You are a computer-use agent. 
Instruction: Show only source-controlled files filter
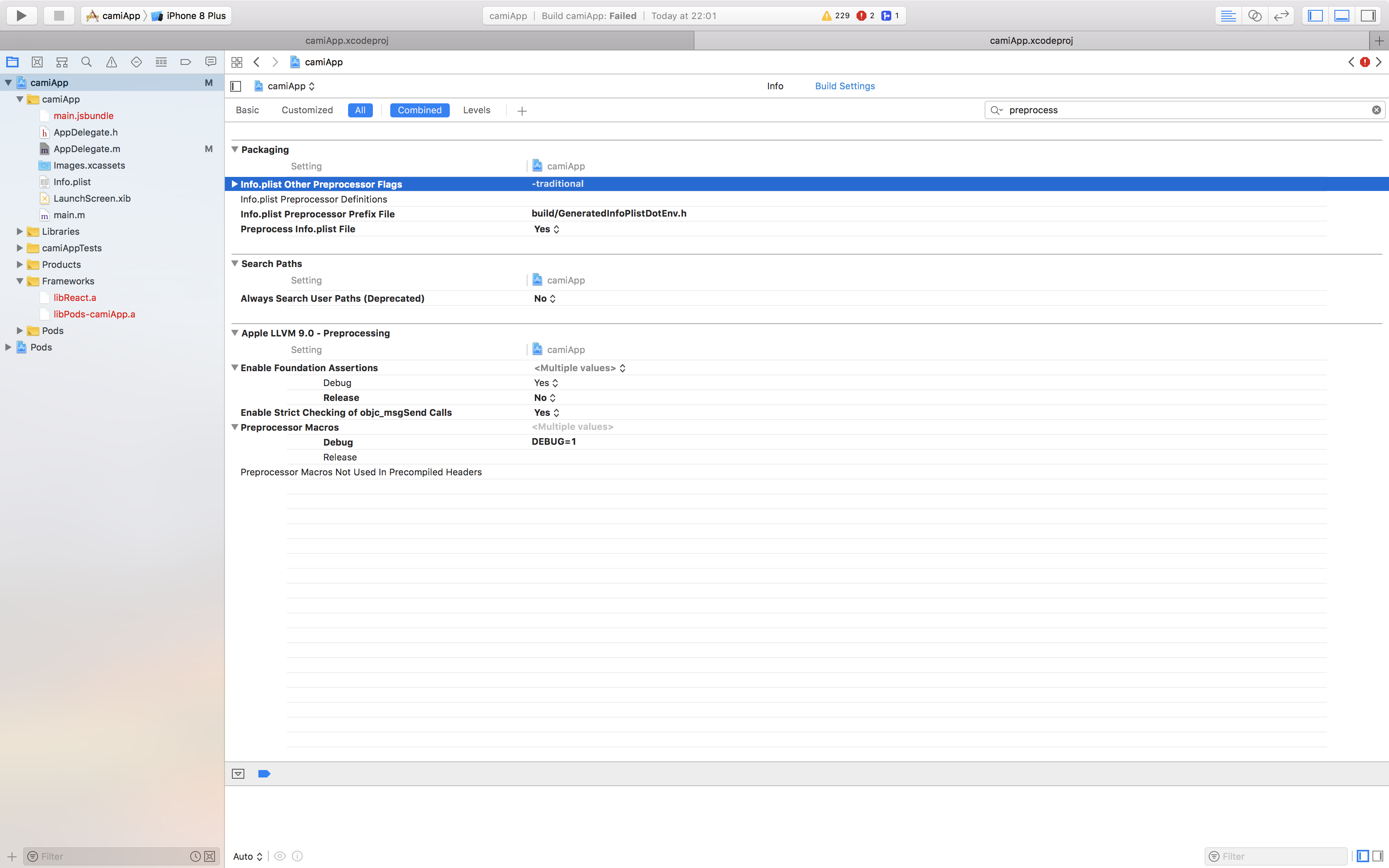pos(210,856)
